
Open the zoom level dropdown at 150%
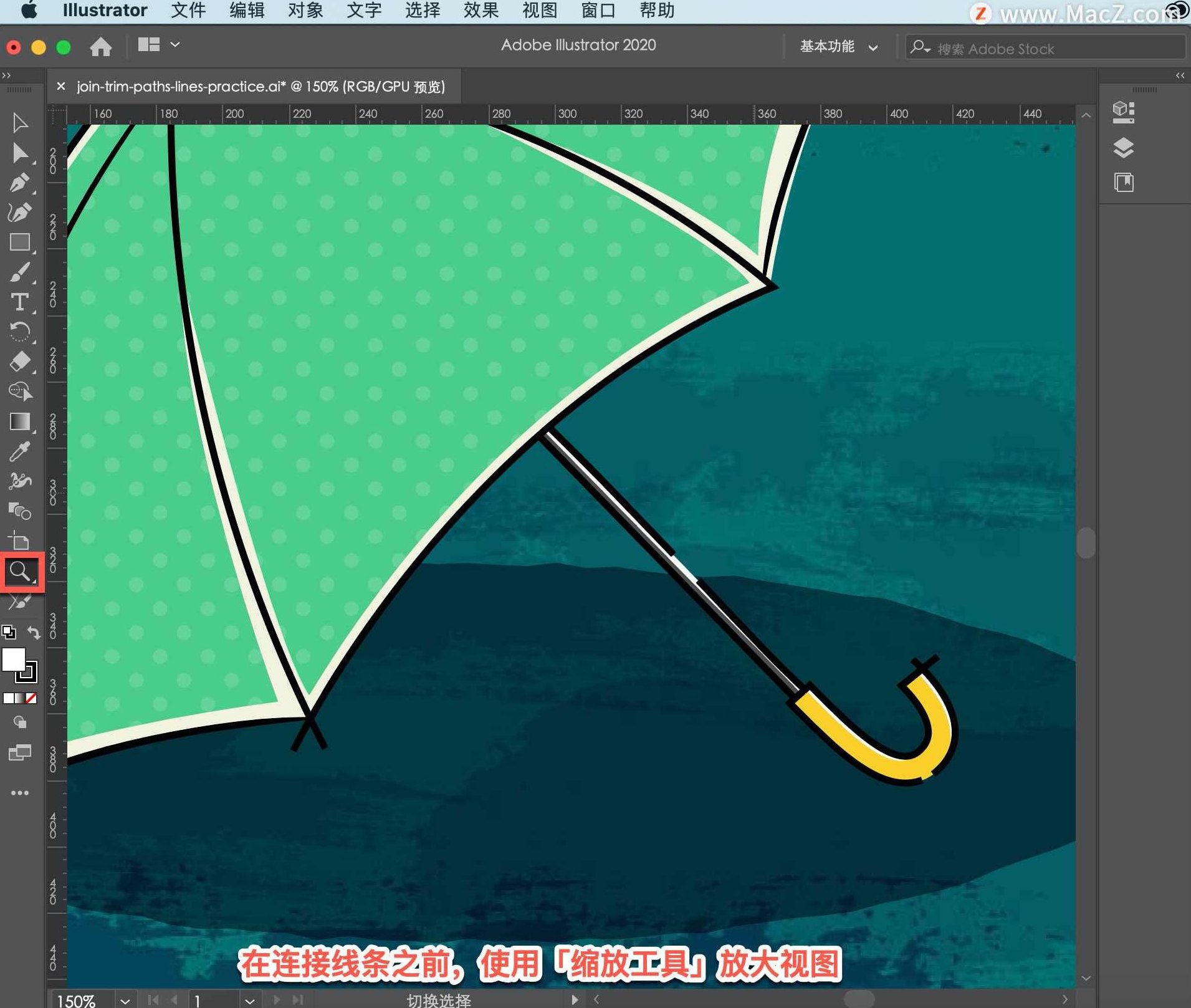125,1000
